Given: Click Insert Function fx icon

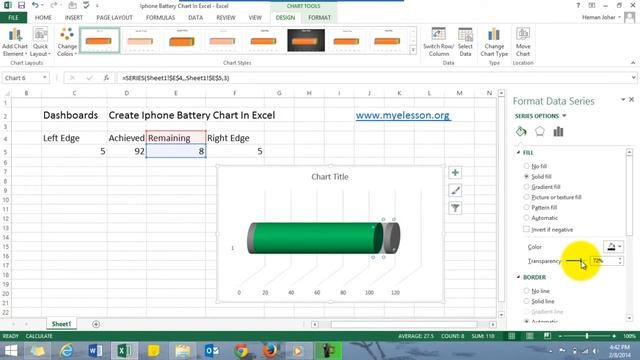Looking at the screenshot, I should tap(106, 78).
